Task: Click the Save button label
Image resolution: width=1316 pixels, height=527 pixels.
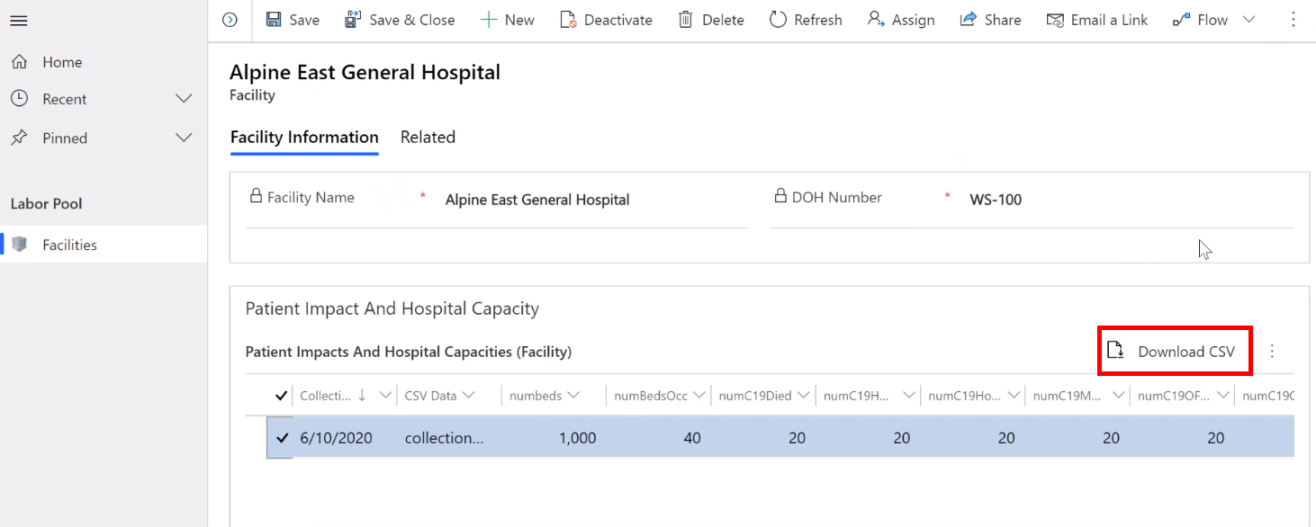Action: 304,20
